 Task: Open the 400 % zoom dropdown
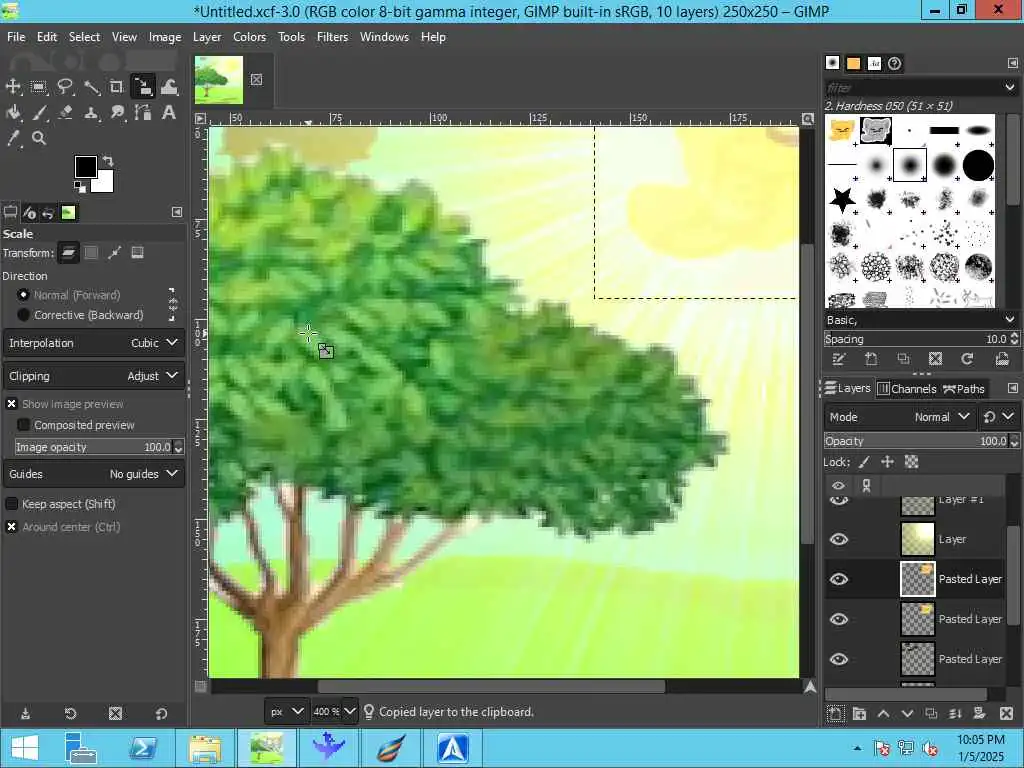coord(333,712)
